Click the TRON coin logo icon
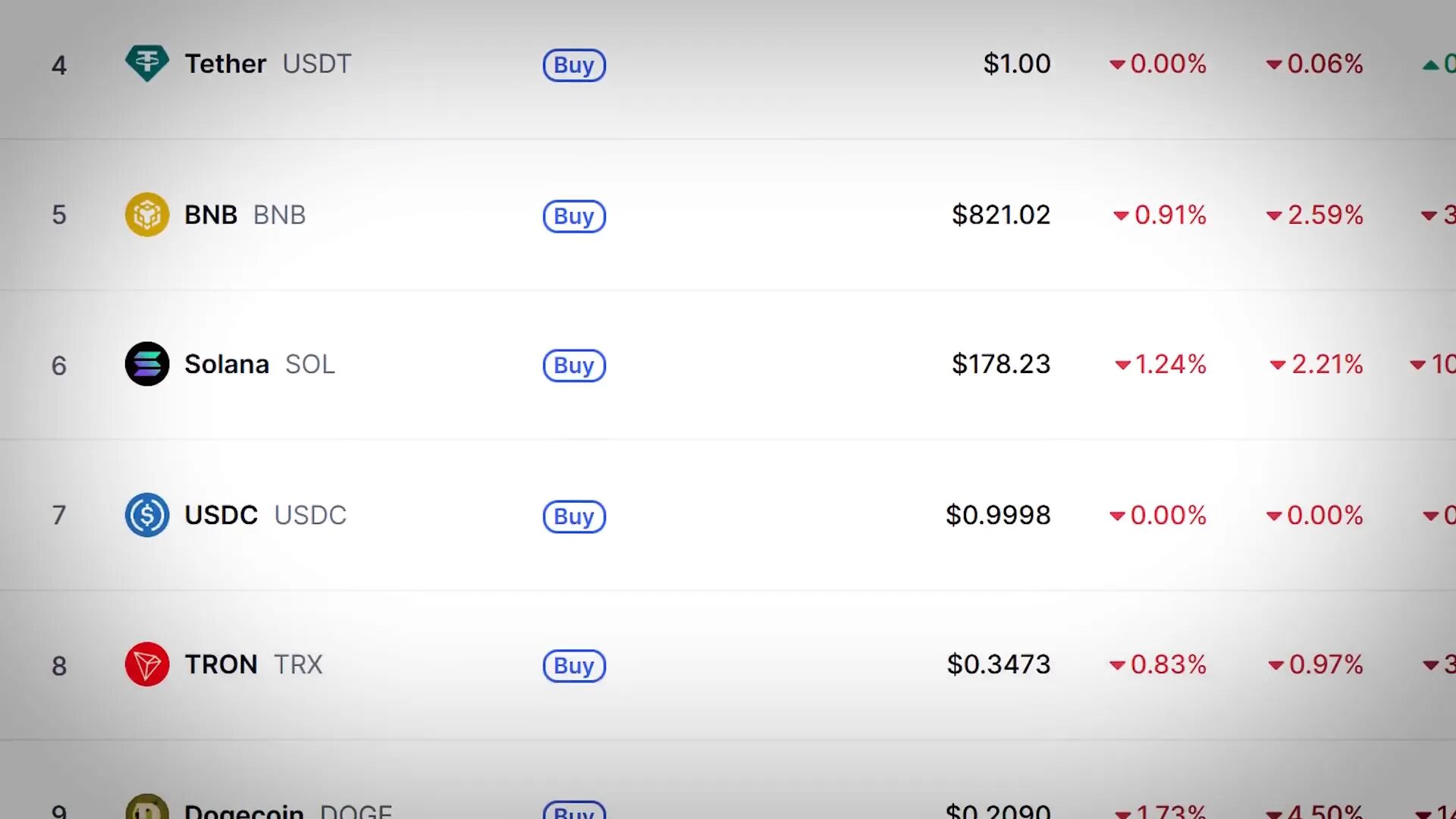This screenshot has width=1456, height=819. (146, 664)
